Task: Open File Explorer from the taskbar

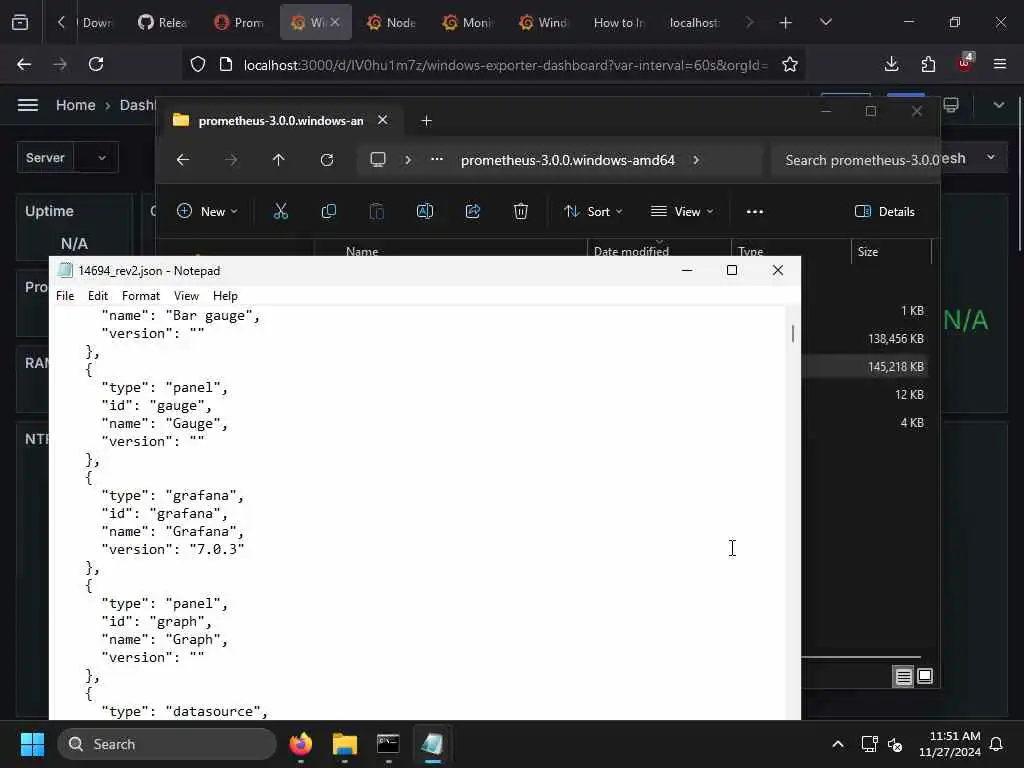Action: pyautogui.click(x=345, y=744)
